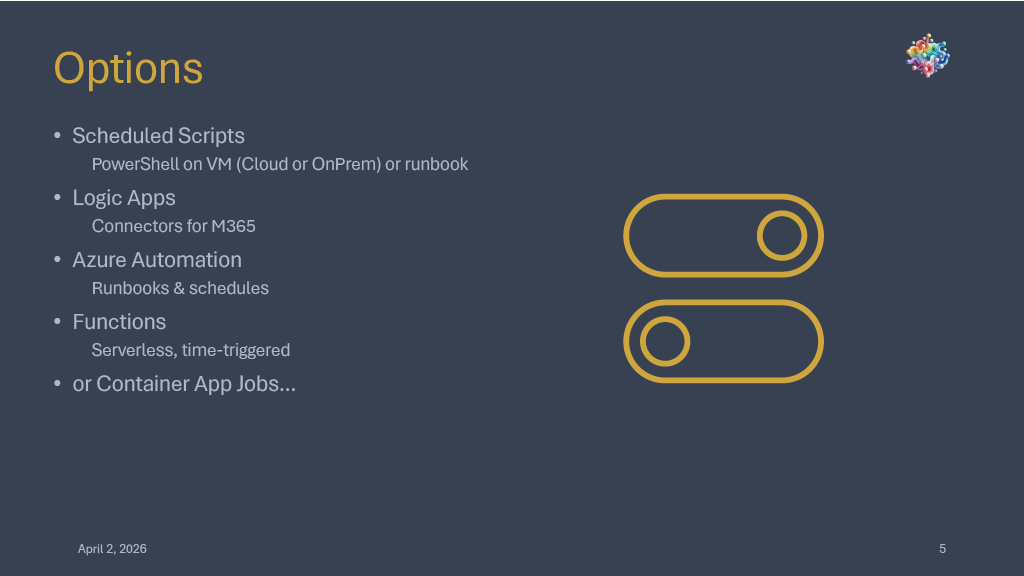This screenshot has height=576, width=1024.
Task: Click the "Scheduled Scripts" bullet text
Action: (158, 136)
